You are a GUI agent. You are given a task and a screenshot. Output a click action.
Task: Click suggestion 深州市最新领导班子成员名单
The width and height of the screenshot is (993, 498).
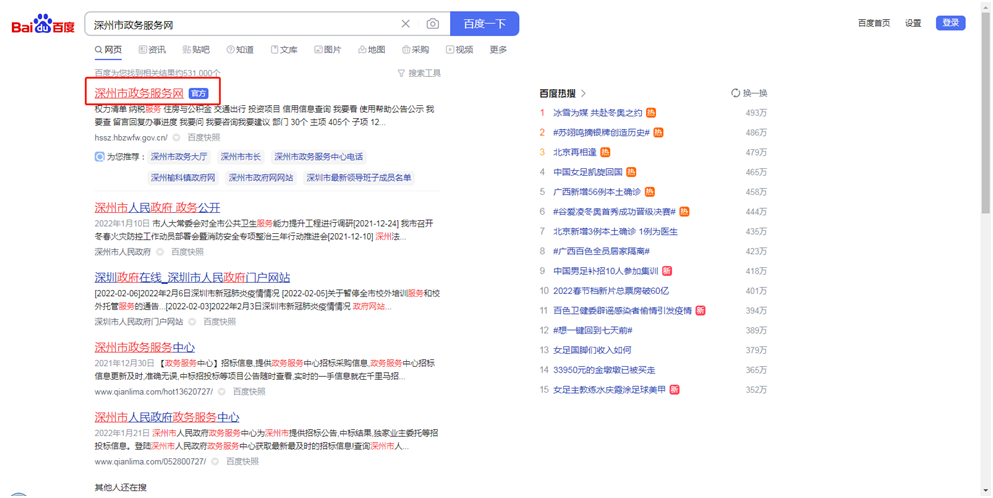tap(359, 177)
